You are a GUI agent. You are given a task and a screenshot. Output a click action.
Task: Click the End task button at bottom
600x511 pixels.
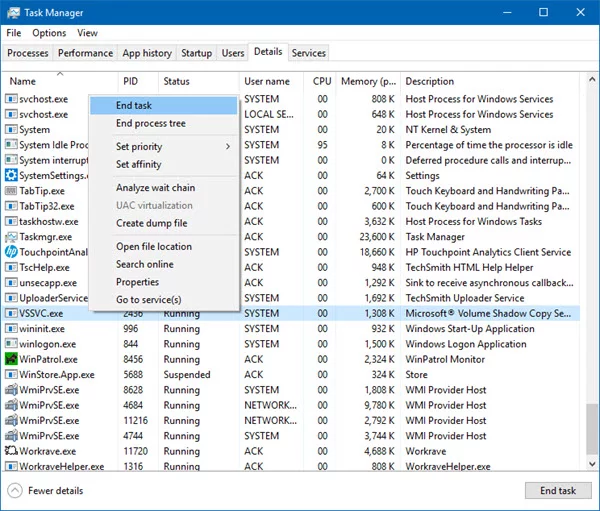558,490
